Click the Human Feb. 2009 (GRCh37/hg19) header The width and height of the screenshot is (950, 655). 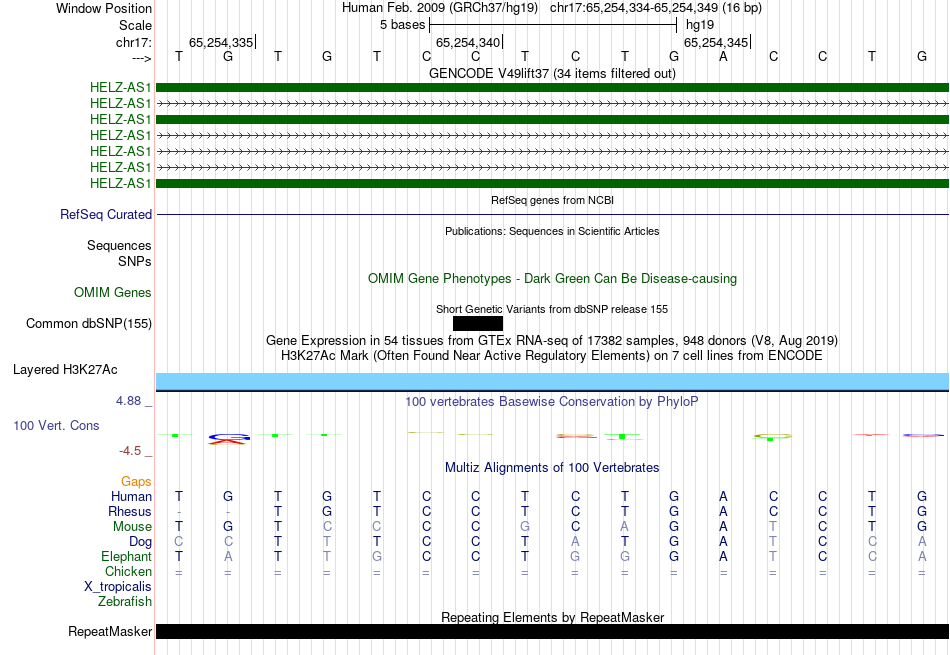coord(440,8)
